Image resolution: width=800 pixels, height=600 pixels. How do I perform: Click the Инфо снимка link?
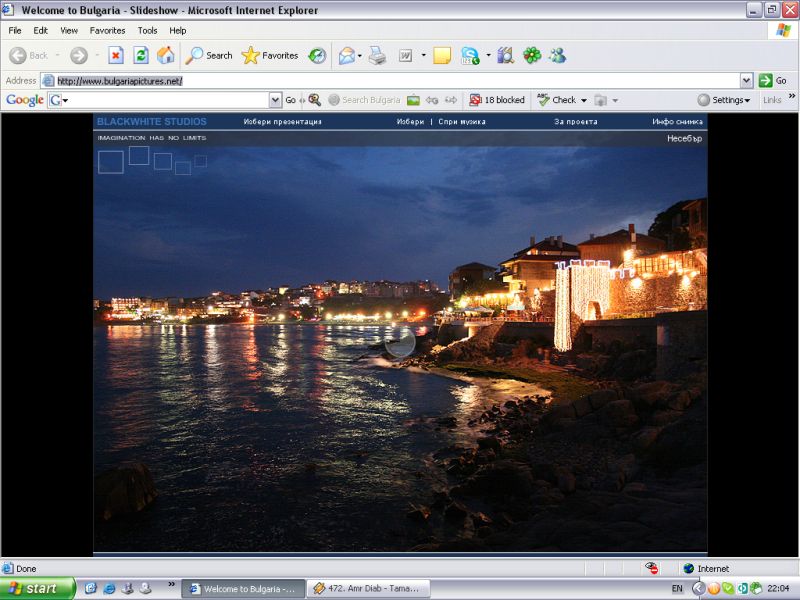[677, 122]
